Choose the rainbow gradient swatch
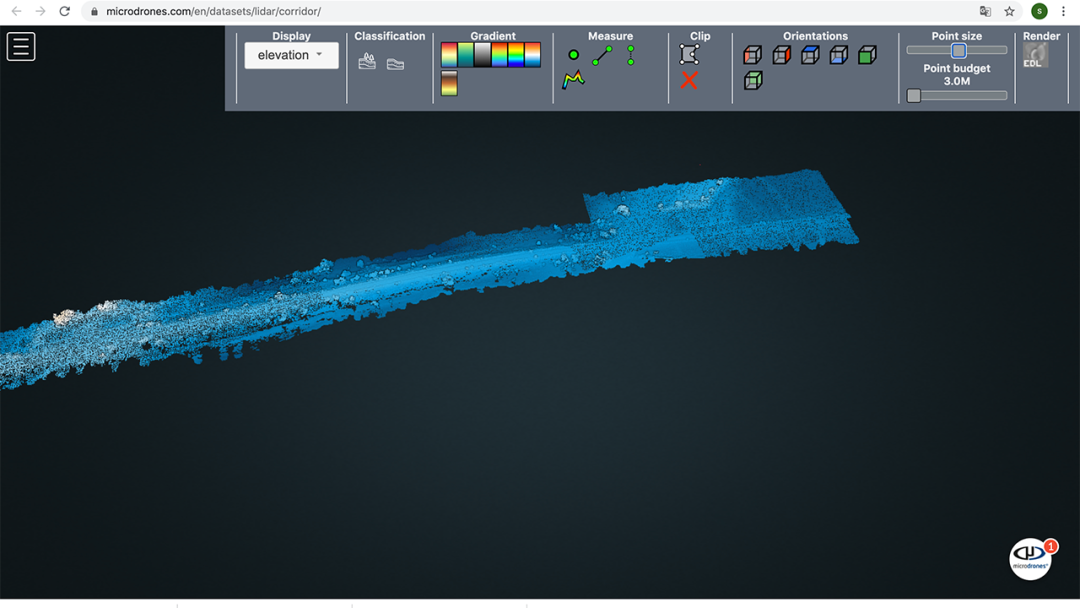This screenshot has height=608, width=1080. pyautogui.click(x=499, y=55)
